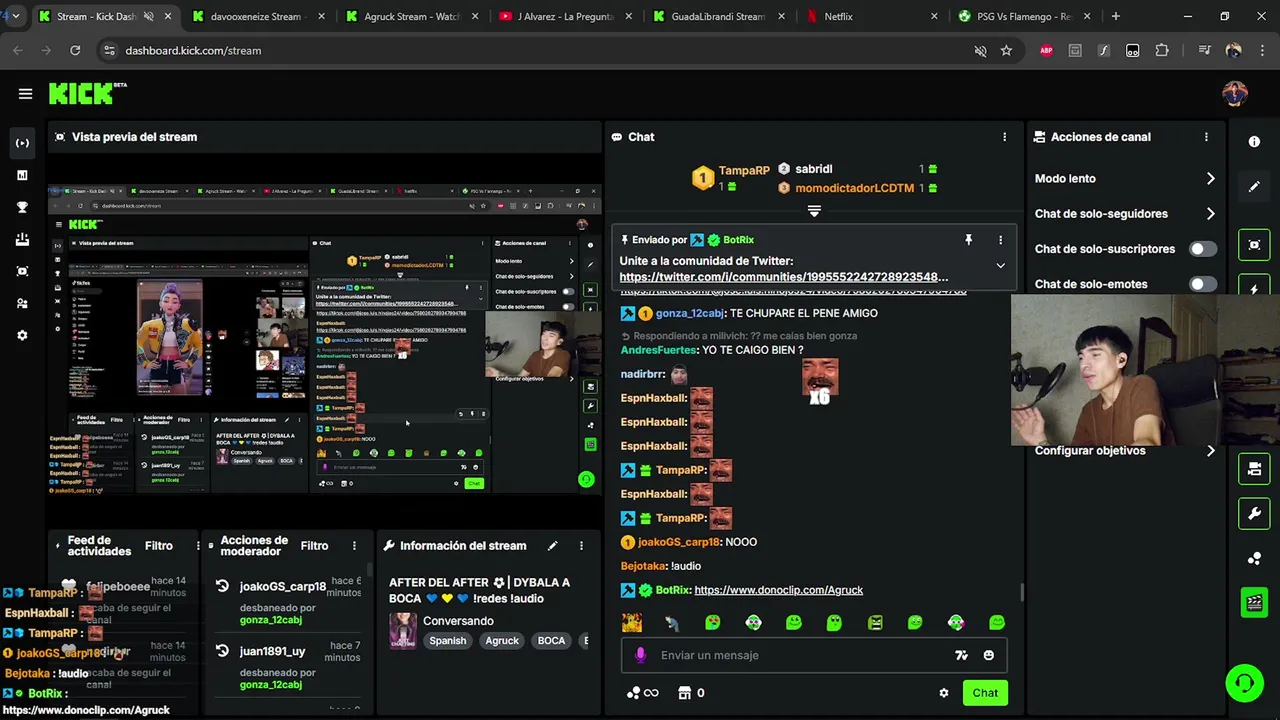Bookmark this page with the star icon
Viewport: 1280px width, 720px height.
pos(1006,50)
